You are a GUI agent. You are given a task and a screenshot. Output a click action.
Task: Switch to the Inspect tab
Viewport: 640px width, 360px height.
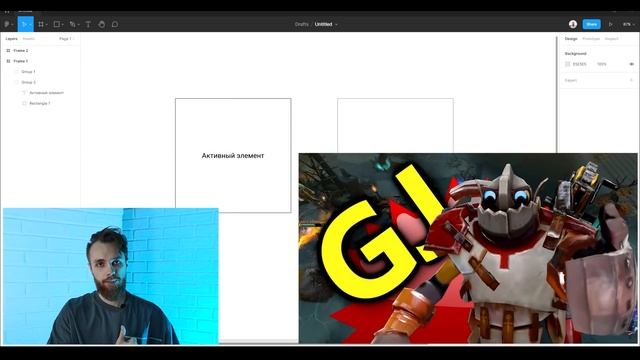coord(611,39)
